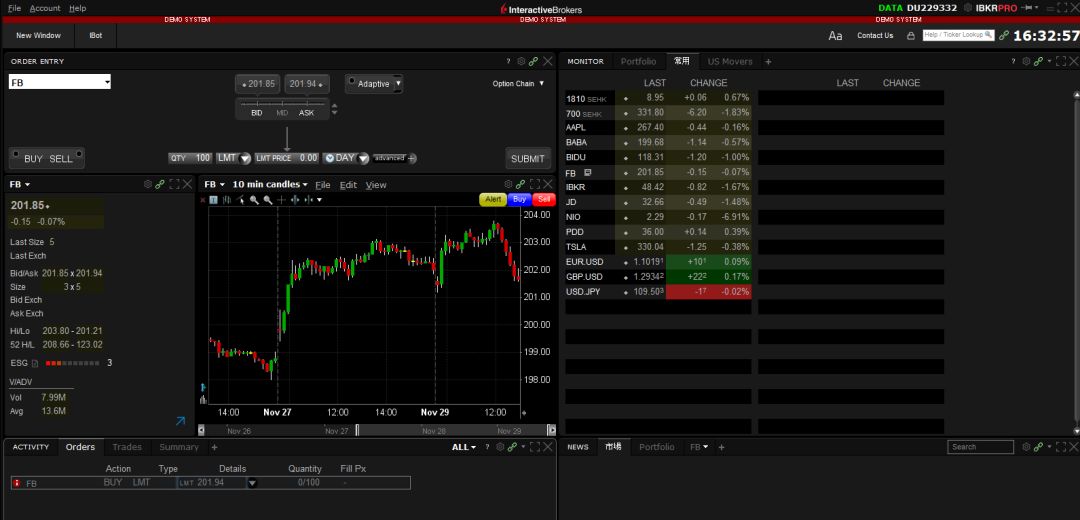
Task: Toggle the SELL side selector
Action: tap(61, 159)
